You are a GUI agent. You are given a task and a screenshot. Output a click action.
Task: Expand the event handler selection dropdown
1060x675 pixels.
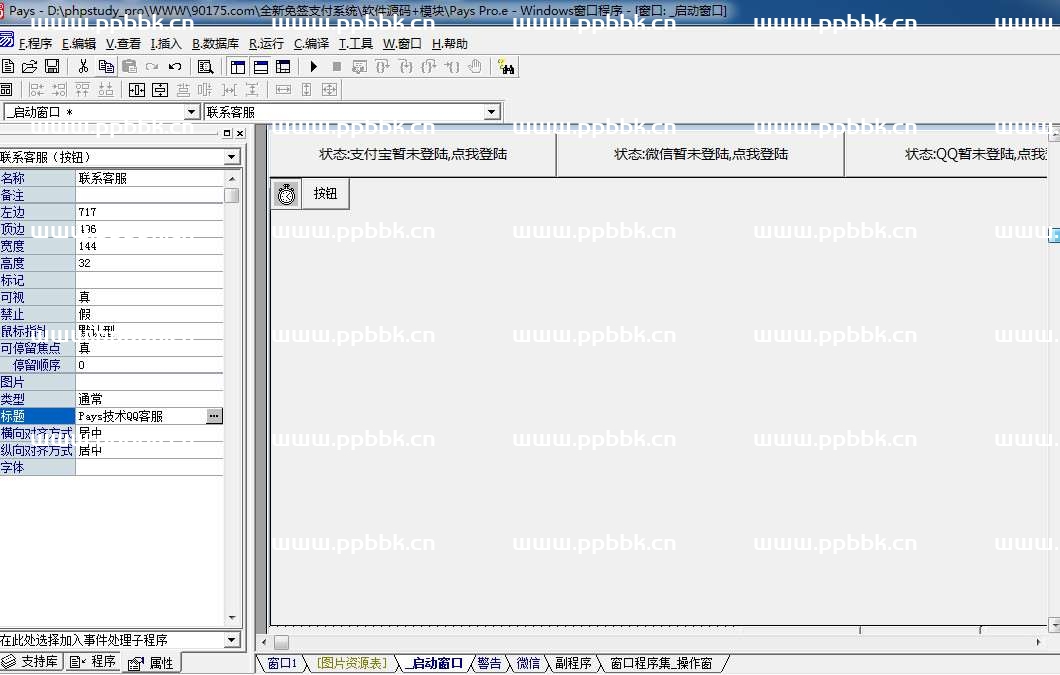point(232,640)
